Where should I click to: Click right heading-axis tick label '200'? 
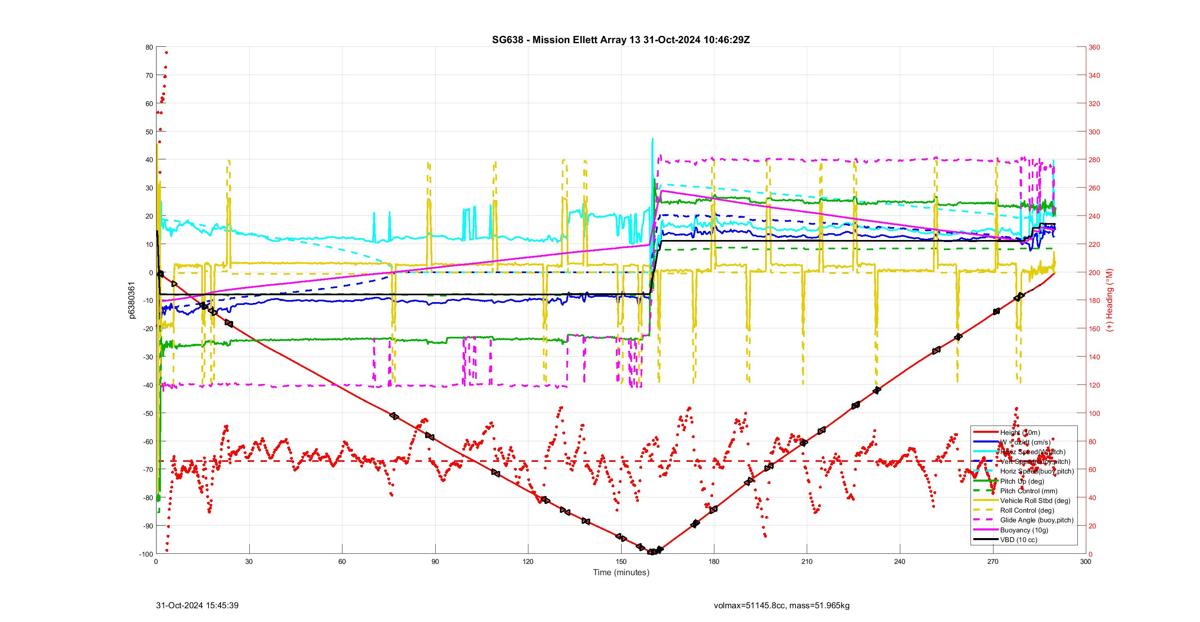coord(1095,272)
